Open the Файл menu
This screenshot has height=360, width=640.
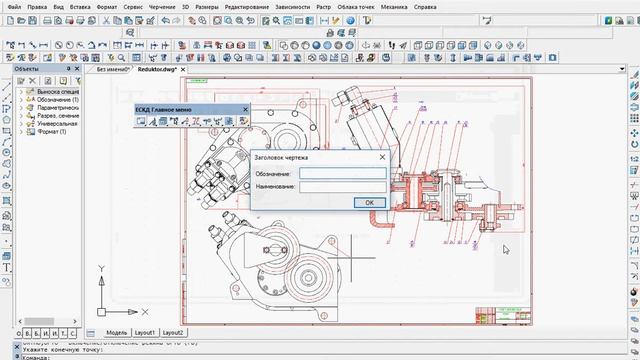click(x=14, y=7)
